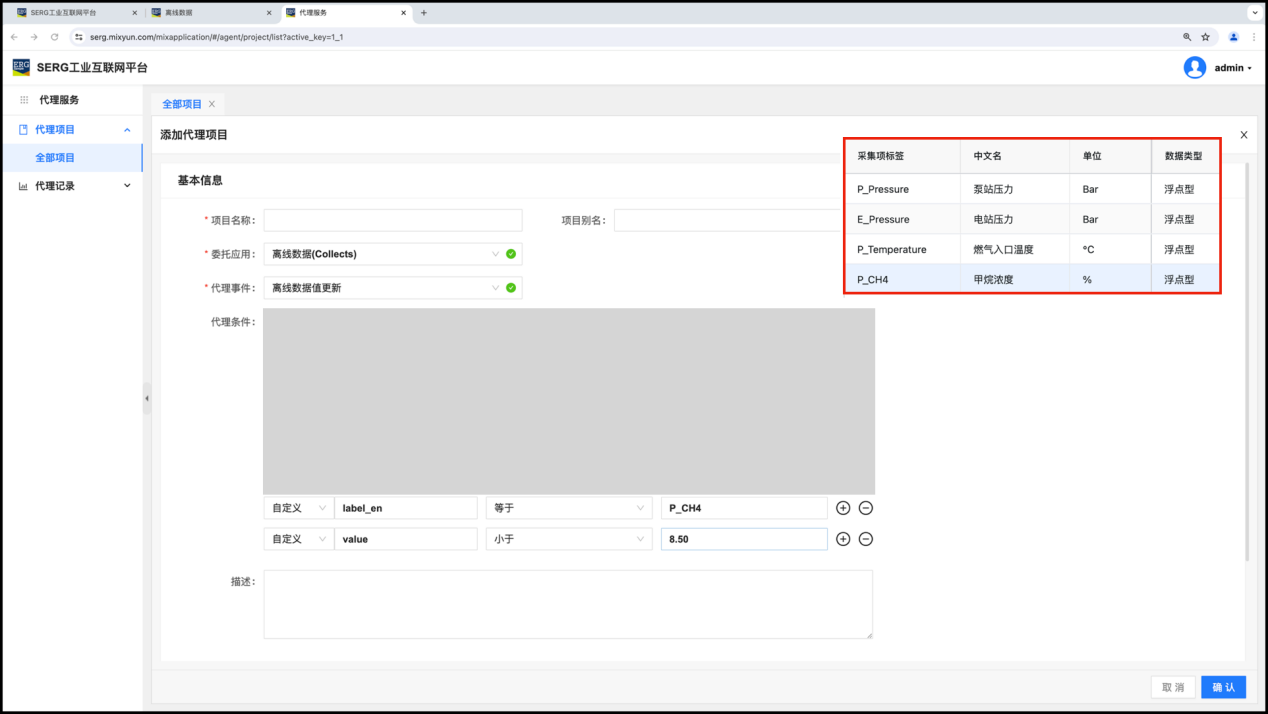Viewport: 1268px width, 714px height.
Task: Click the 项目名称 input field
Action: 392,220
